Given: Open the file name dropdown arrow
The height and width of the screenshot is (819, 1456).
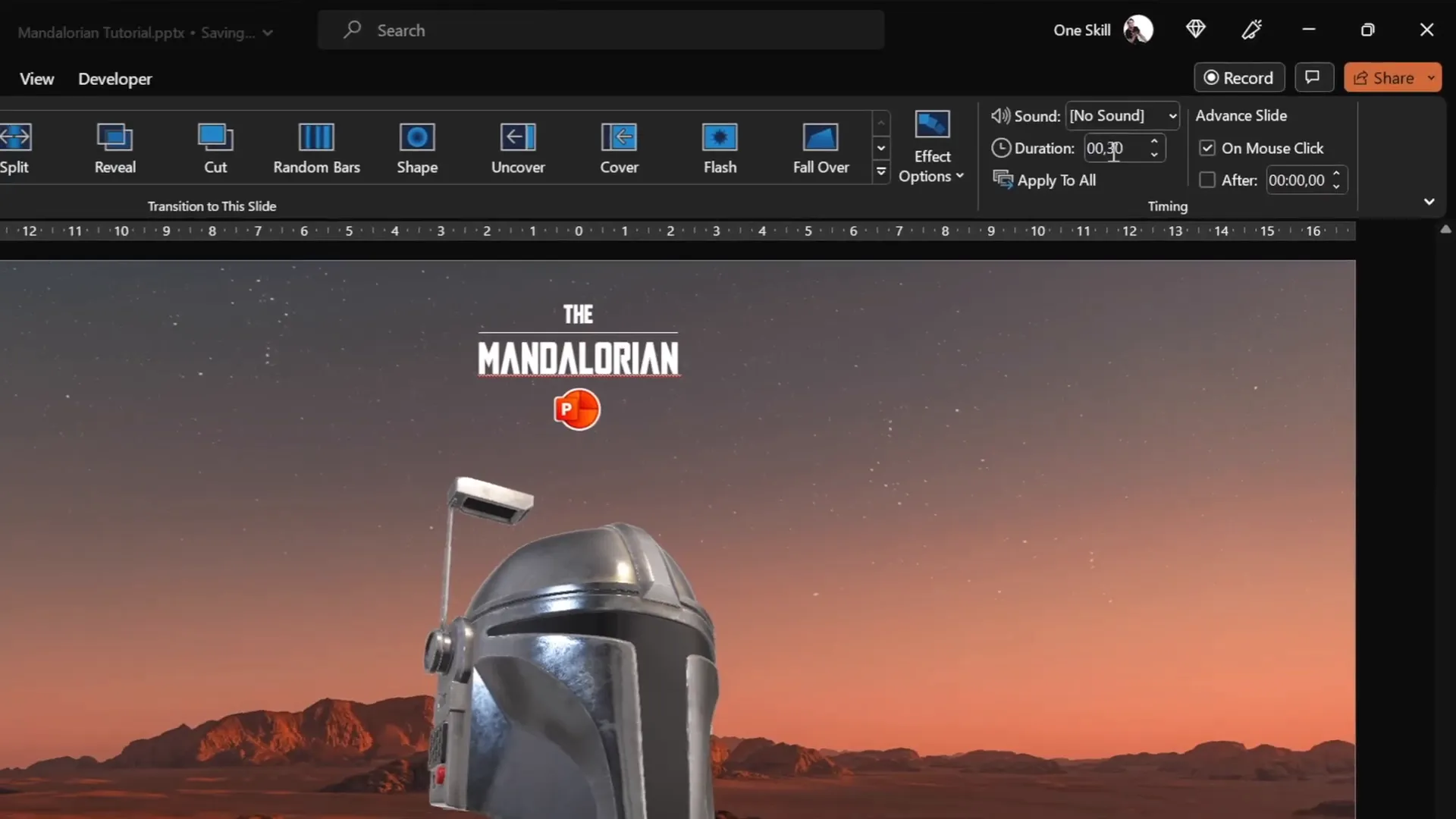Looking at the screenshot, I should click(268, 33).
